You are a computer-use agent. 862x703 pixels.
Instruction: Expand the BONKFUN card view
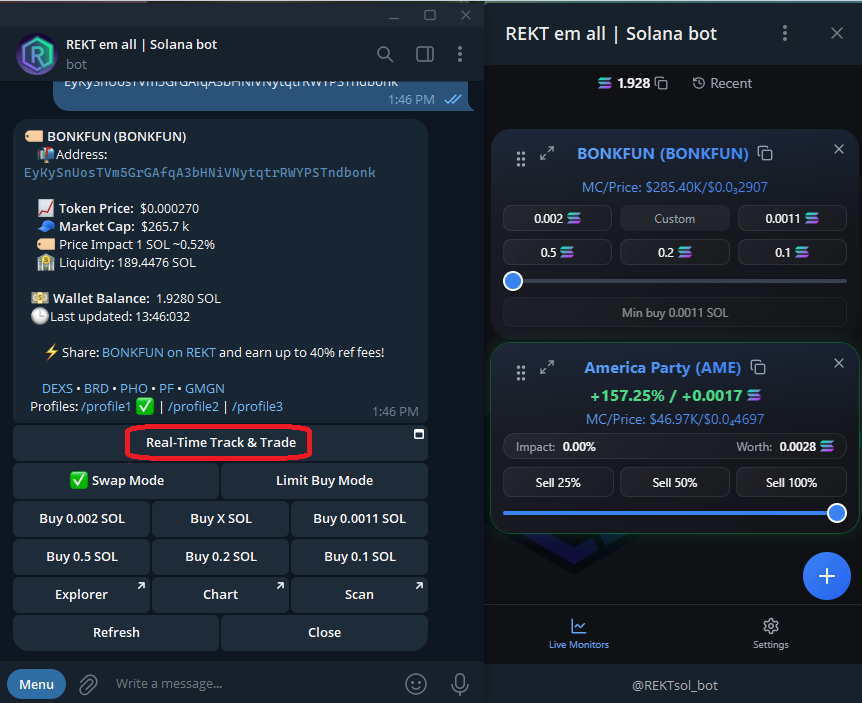click(546, 153)
